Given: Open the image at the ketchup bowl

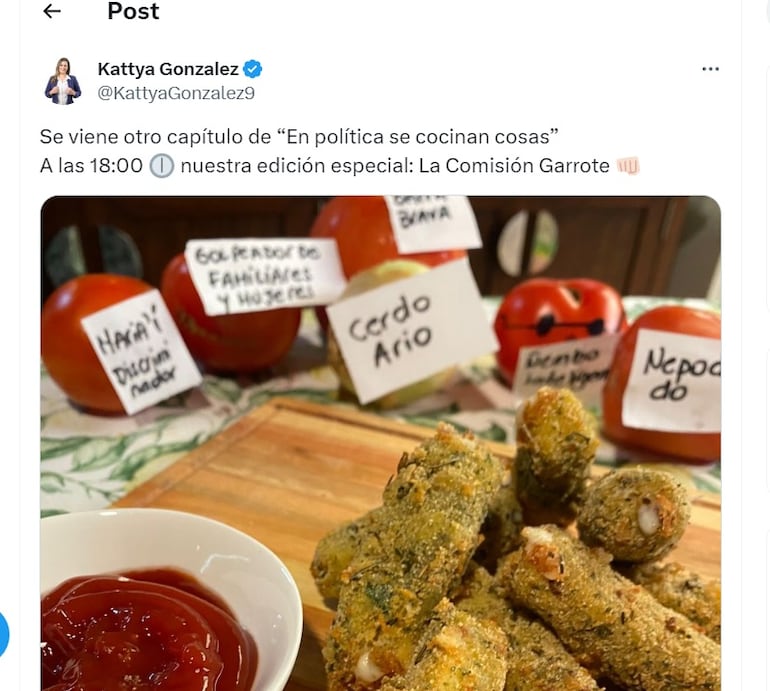Looking at the screenshot, I should (x=167, y=602).
